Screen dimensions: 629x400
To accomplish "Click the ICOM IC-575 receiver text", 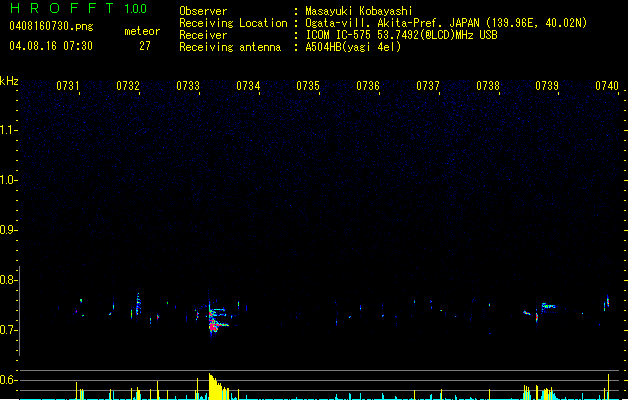I will 401,35.
